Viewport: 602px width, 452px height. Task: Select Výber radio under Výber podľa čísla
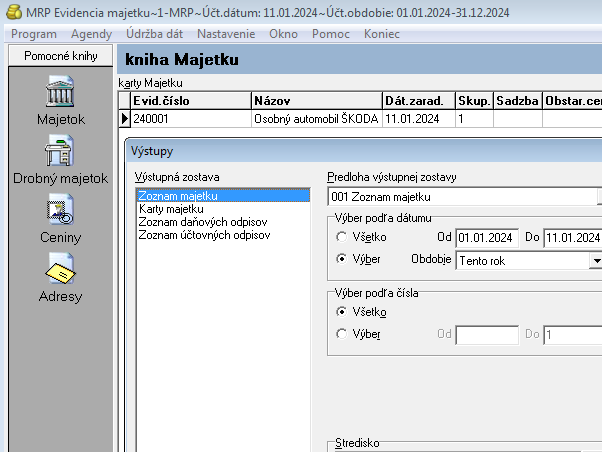point(341,334)
